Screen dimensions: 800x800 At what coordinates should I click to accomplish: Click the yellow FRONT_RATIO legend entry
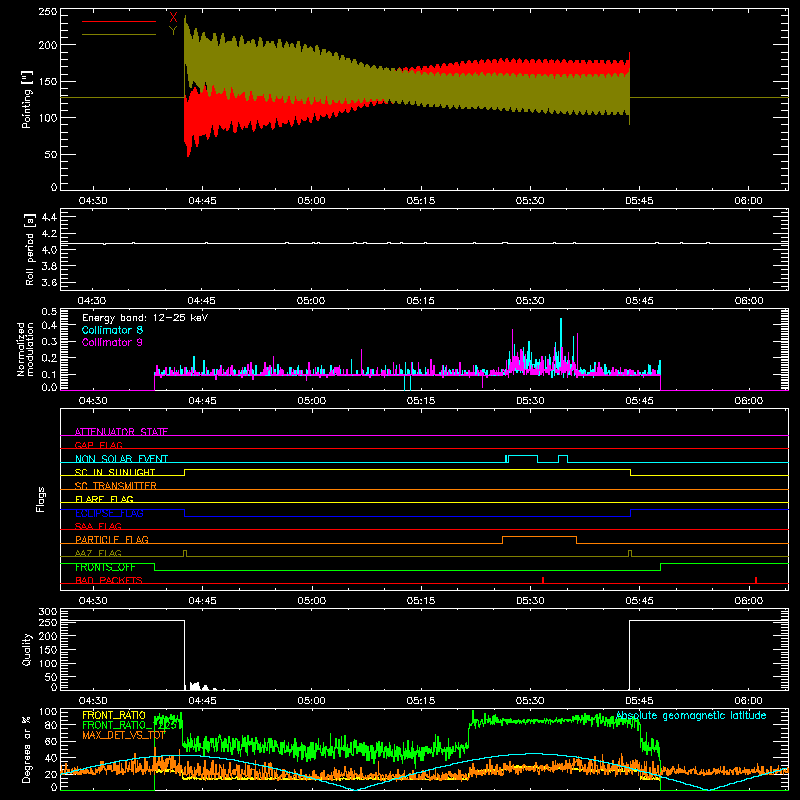[x=114, y=715]
